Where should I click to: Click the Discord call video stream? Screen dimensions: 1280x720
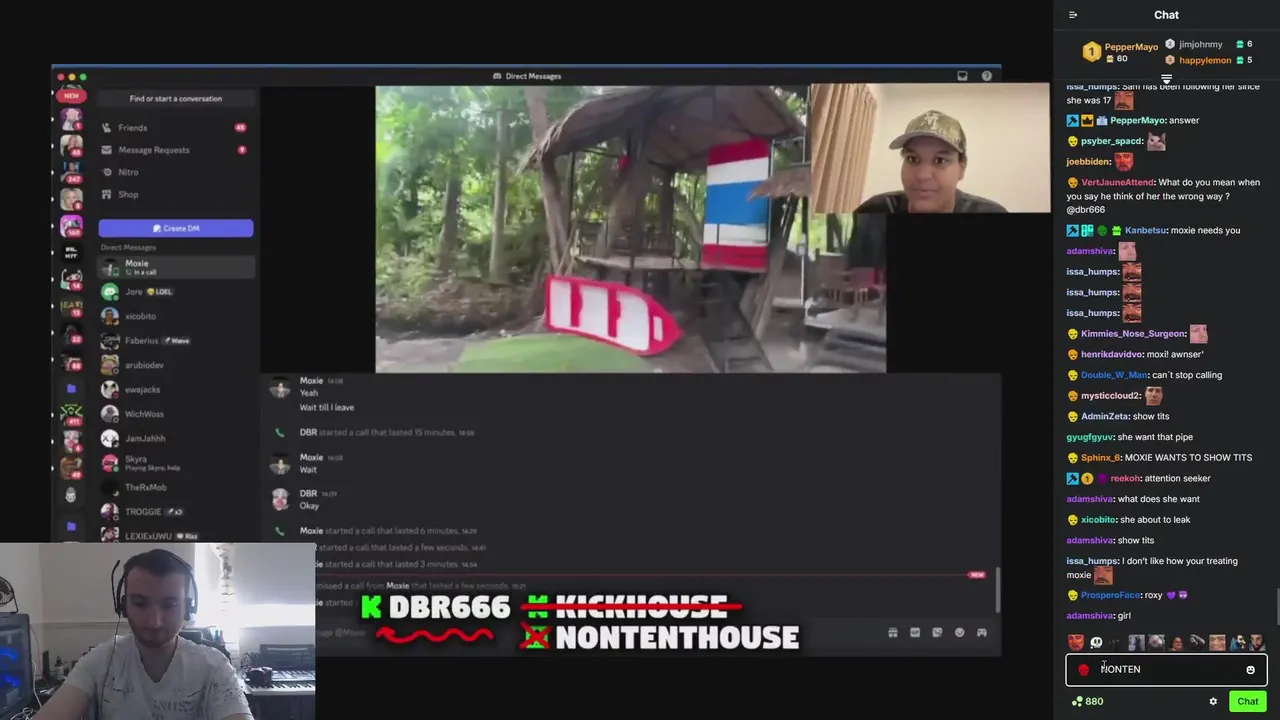(x=630, y=229)
